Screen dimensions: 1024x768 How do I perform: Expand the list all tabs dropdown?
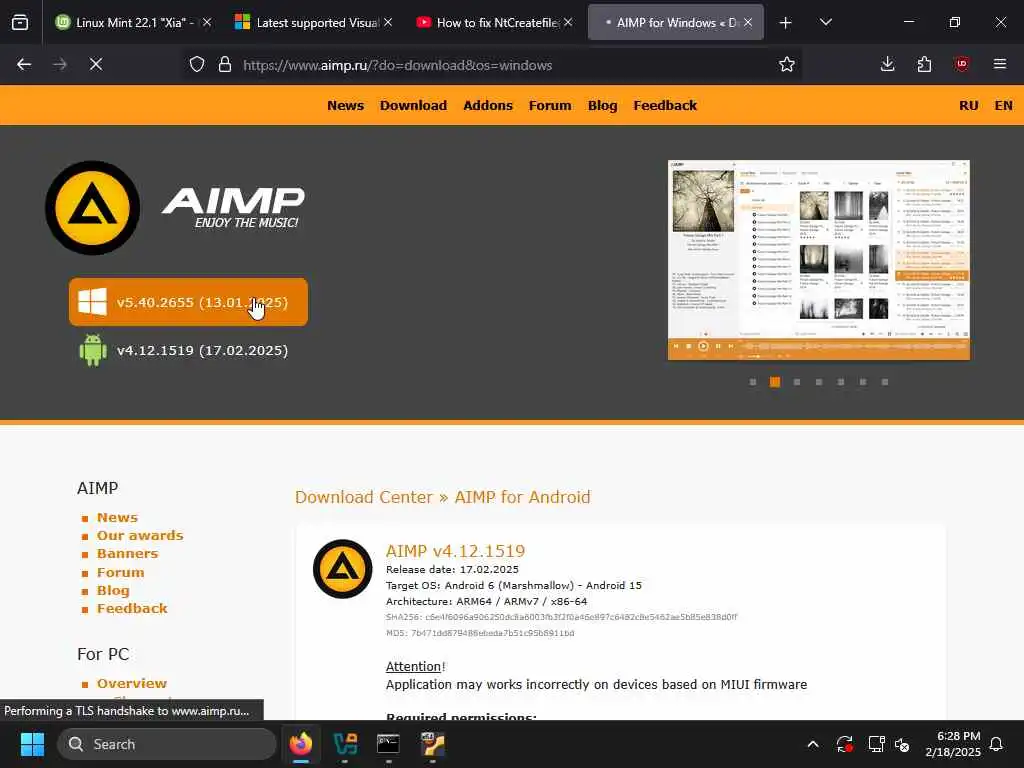click(x=825, y=22)
